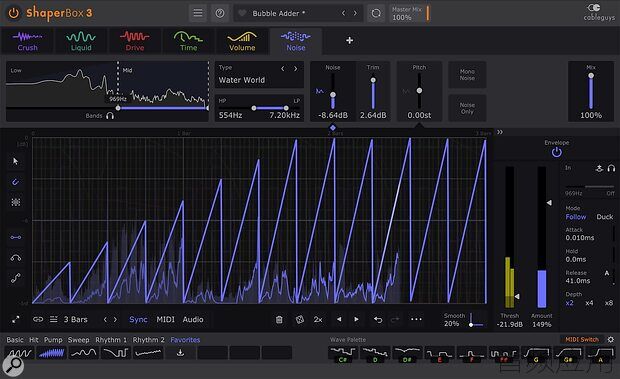620x379 pixels.
Task: Select the Sync trigger mode
Action: point(138,319)
